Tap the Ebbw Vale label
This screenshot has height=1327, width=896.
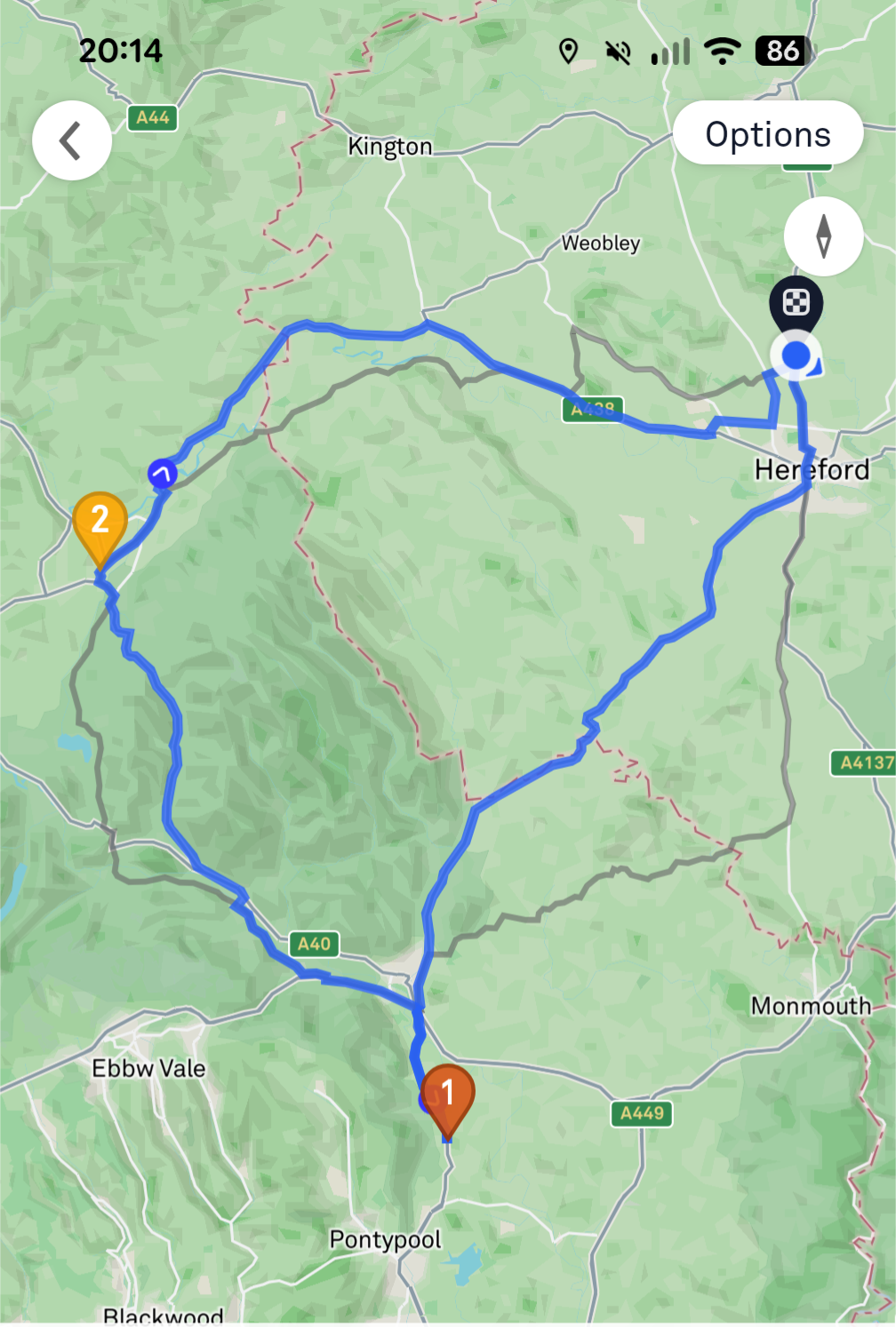click(148, 1068)
